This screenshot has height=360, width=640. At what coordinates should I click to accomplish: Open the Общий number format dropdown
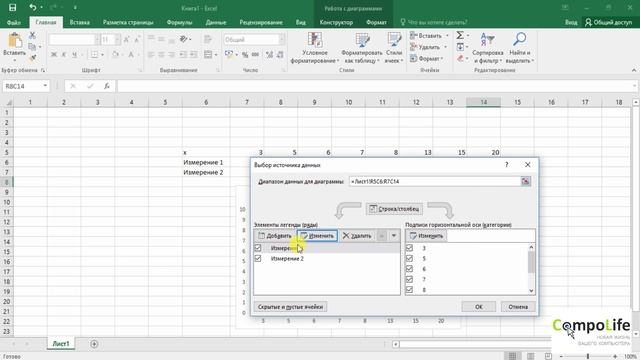pos(282,39)
